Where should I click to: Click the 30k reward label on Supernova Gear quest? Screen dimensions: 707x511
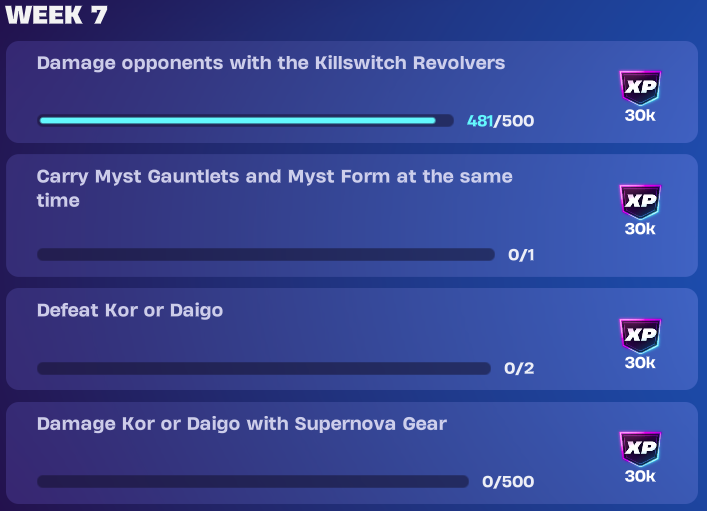(640, 476)
